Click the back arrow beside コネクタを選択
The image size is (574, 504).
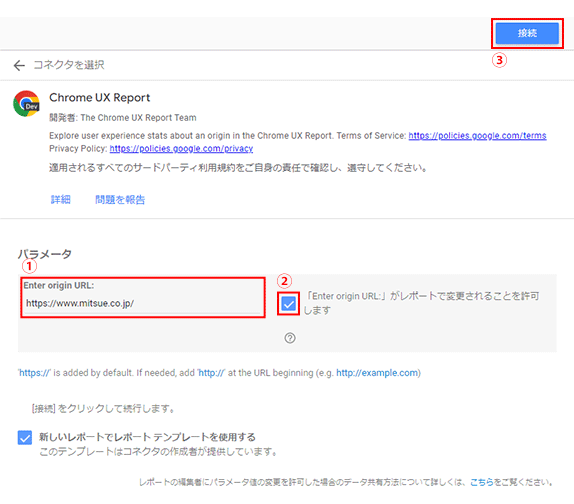point(19,66)
